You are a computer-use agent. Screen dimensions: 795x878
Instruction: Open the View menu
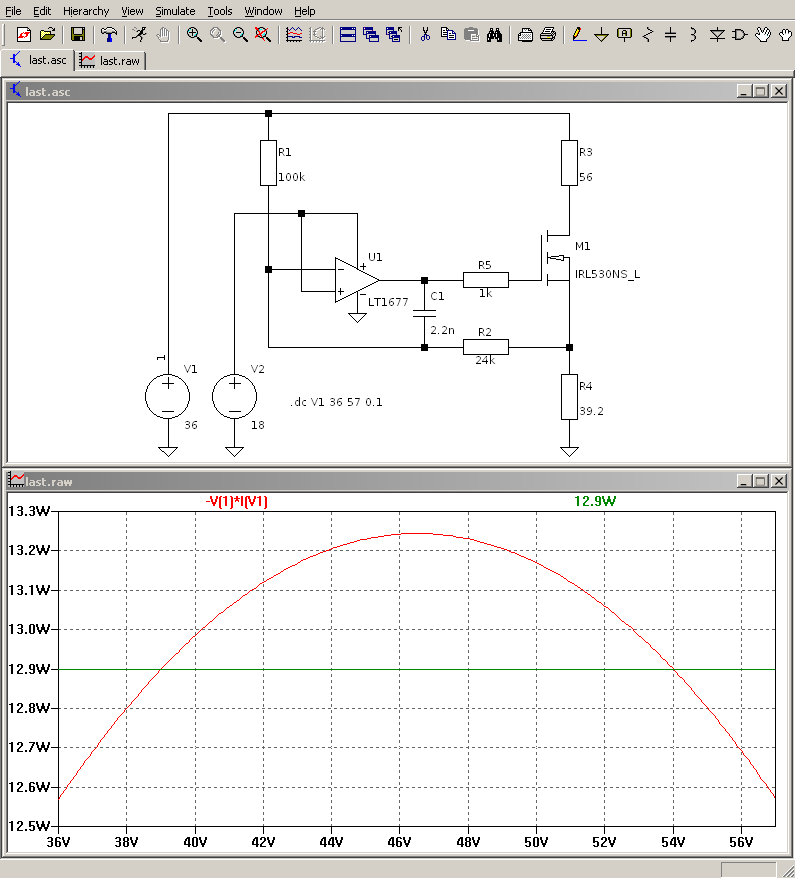[132, 11]
